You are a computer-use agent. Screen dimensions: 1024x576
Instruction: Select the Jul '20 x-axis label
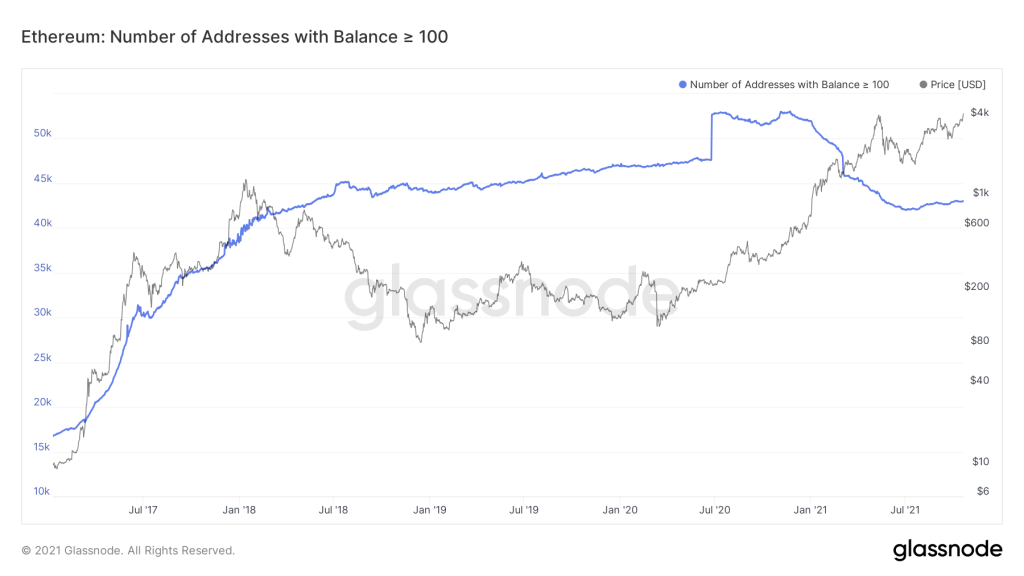tap(715, 510)
